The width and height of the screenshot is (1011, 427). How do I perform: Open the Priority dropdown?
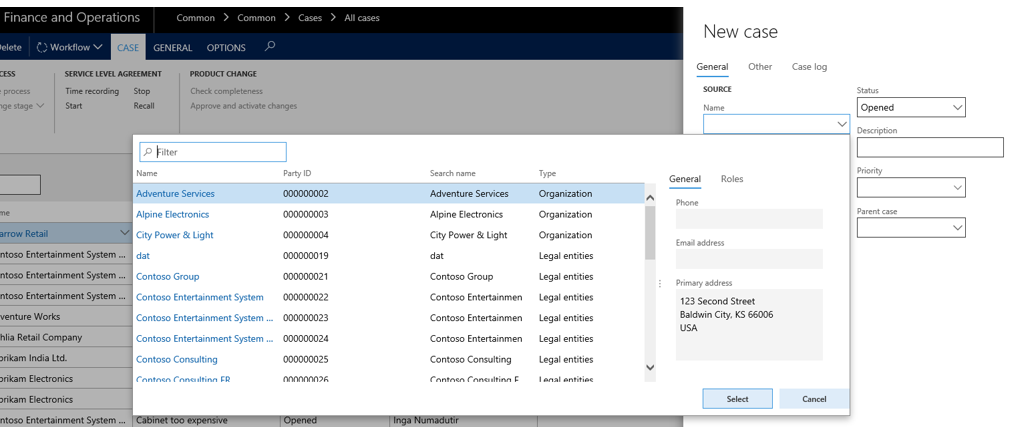(x=910, y=187)
